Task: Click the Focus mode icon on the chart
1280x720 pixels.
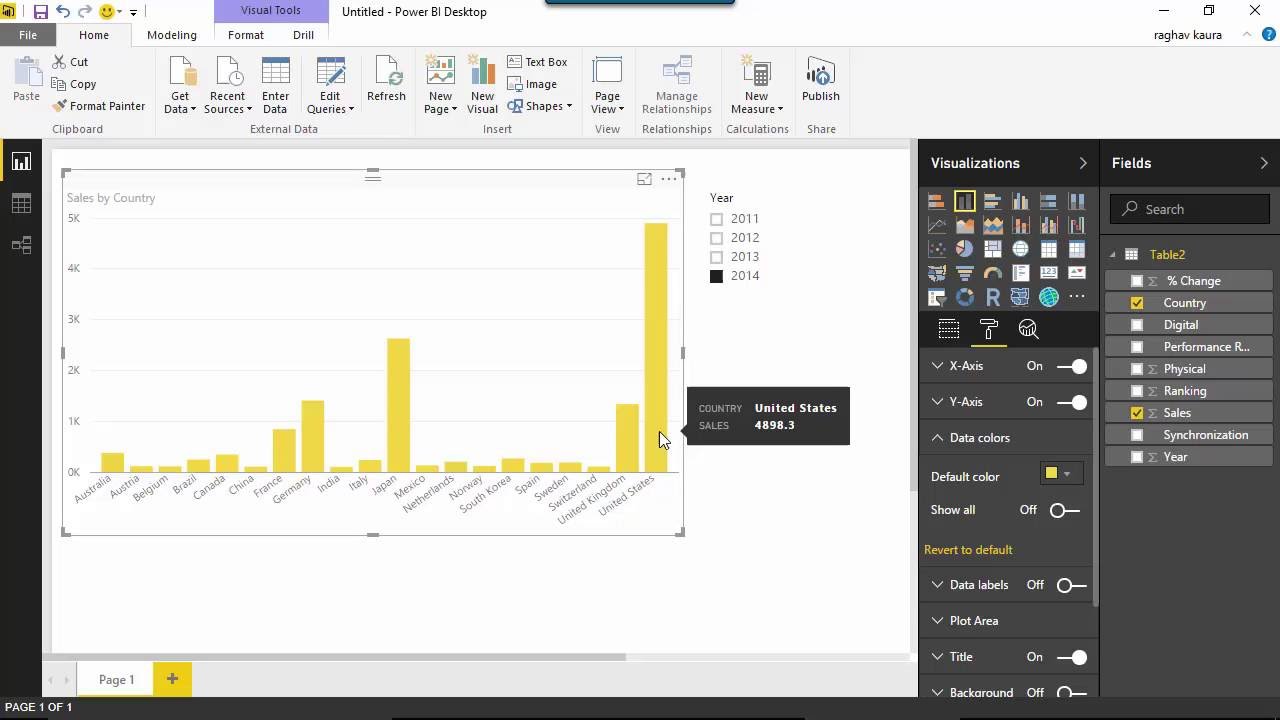Action: (x=644, y=179)
